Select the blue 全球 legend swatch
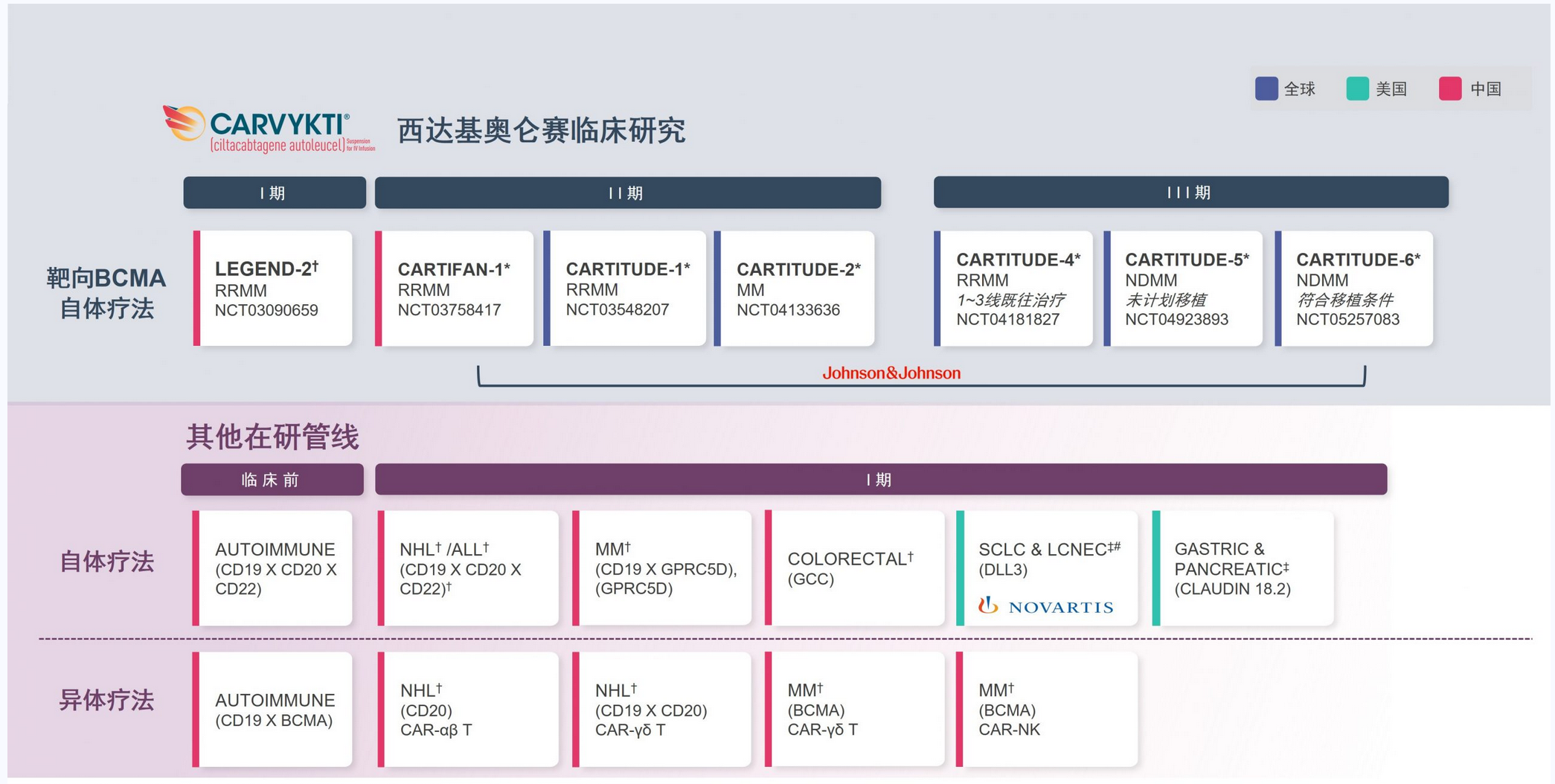Screen dimensions: 1555x784 pos(1266,89)
